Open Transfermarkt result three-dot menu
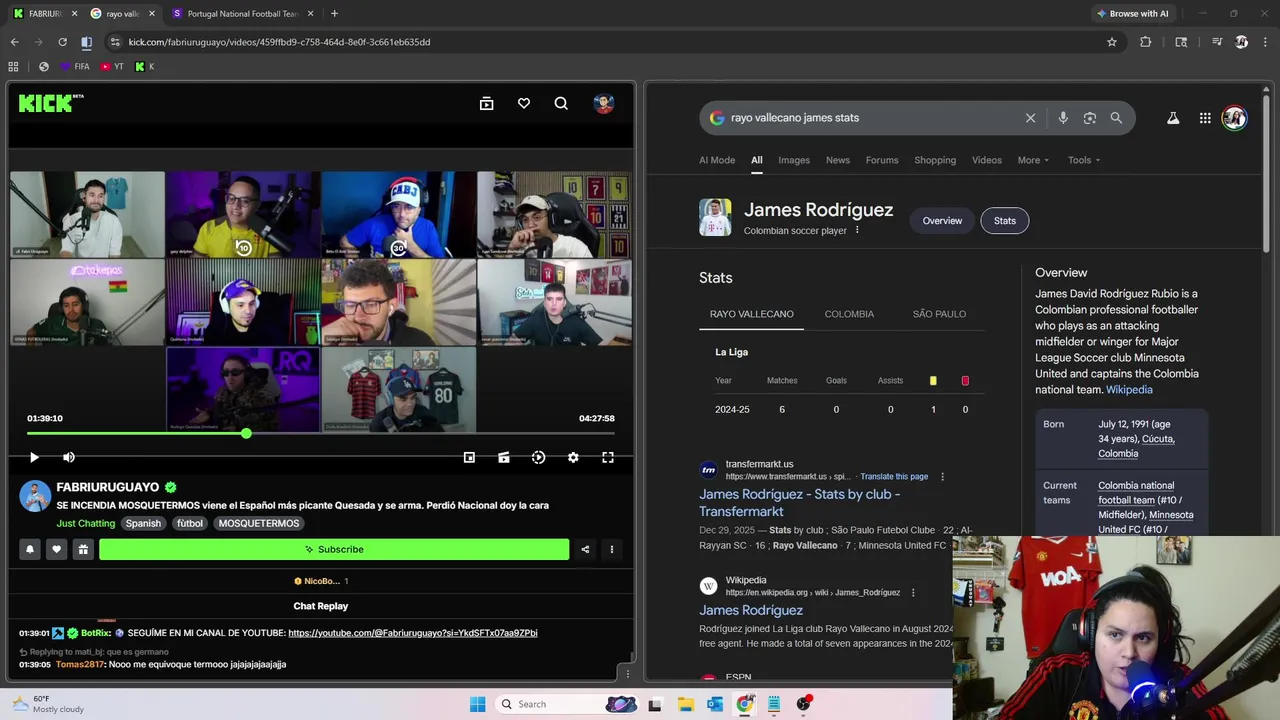Screen dimensions: 1280x720 [942, 477]
